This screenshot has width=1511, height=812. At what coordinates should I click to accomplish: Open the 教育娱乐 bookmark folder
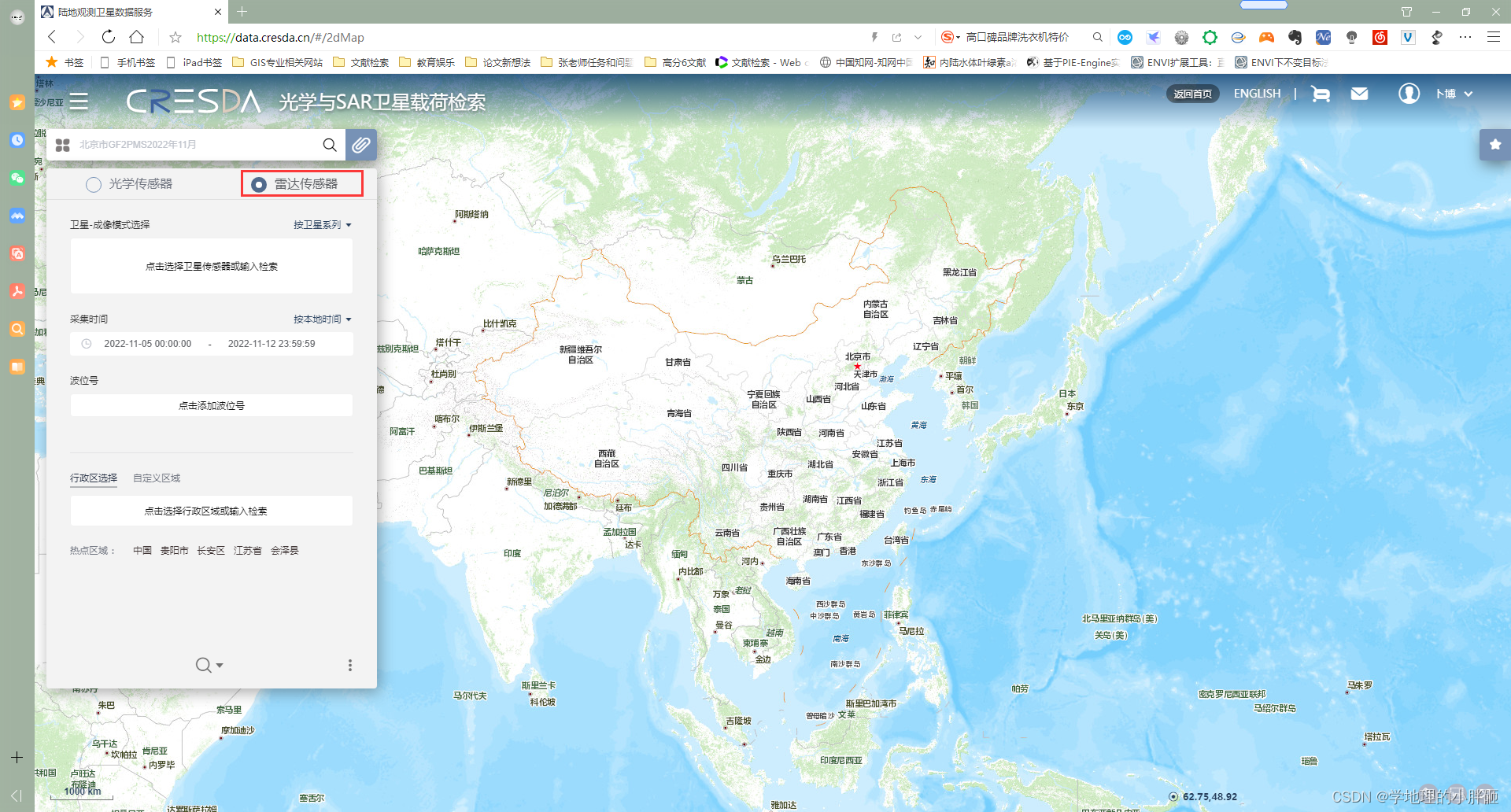click(x=427, y=62)
